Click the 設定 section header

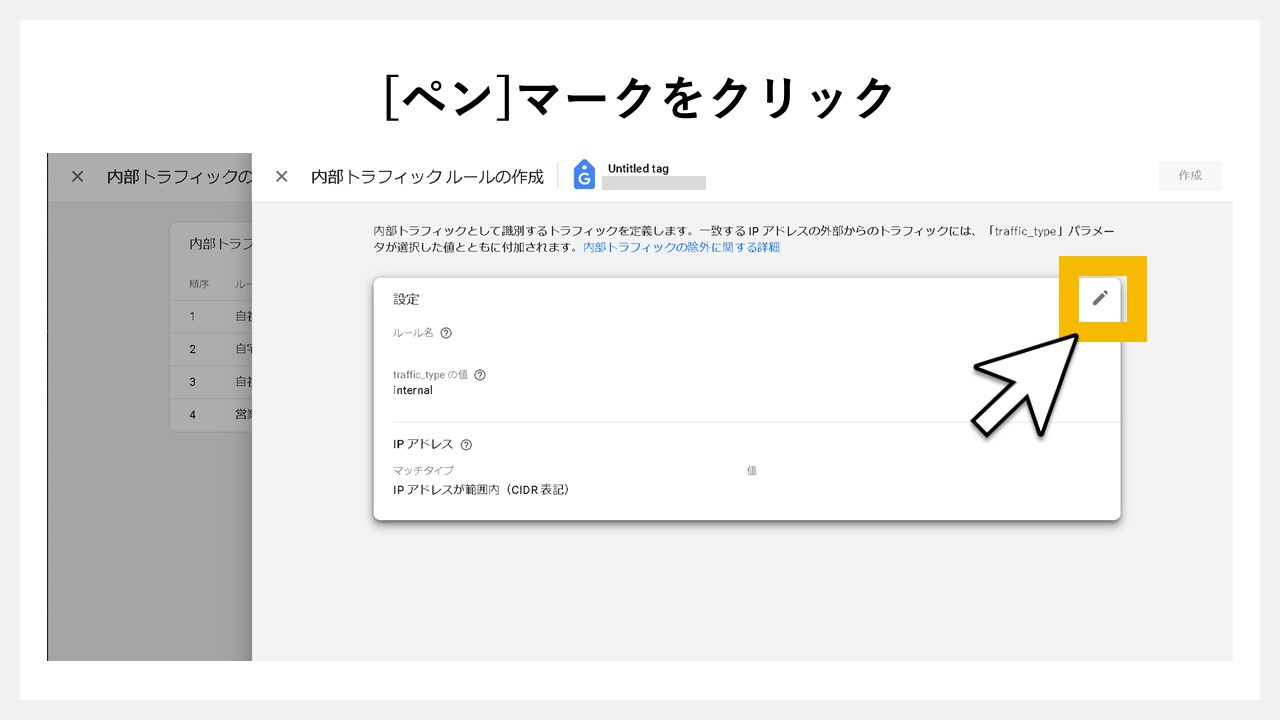pos(406,298)
